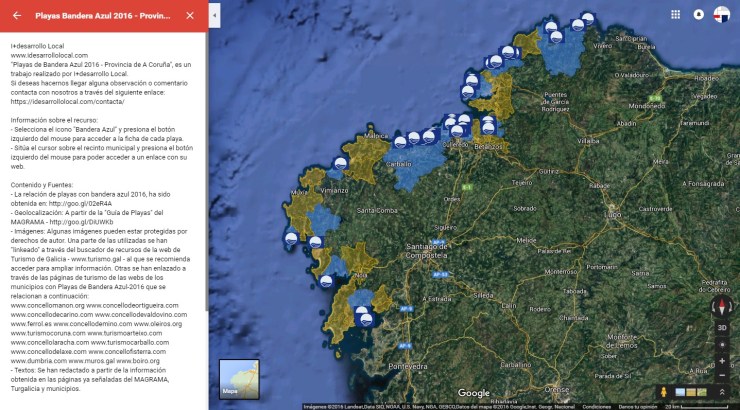
Task: Open www.idesarrollolocal.com link
Action: point(49,55)
